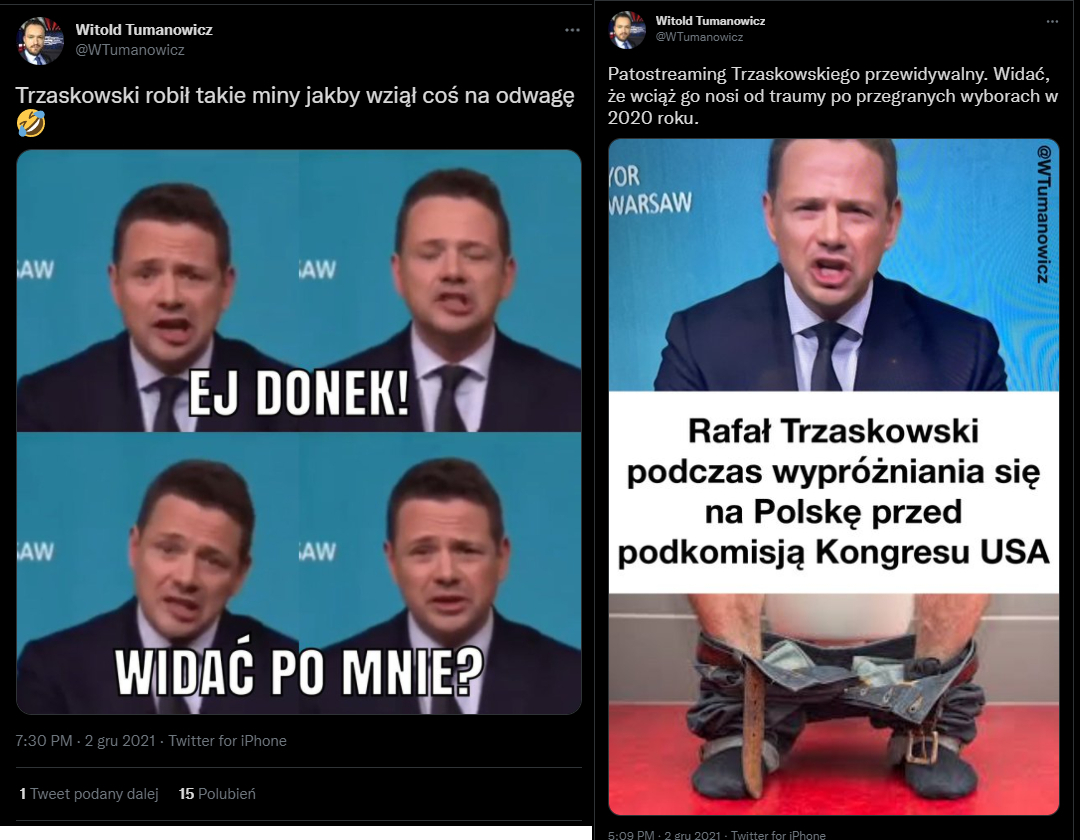
Task: View the '15 Polubień' likes list
Action: coord(217,794)
